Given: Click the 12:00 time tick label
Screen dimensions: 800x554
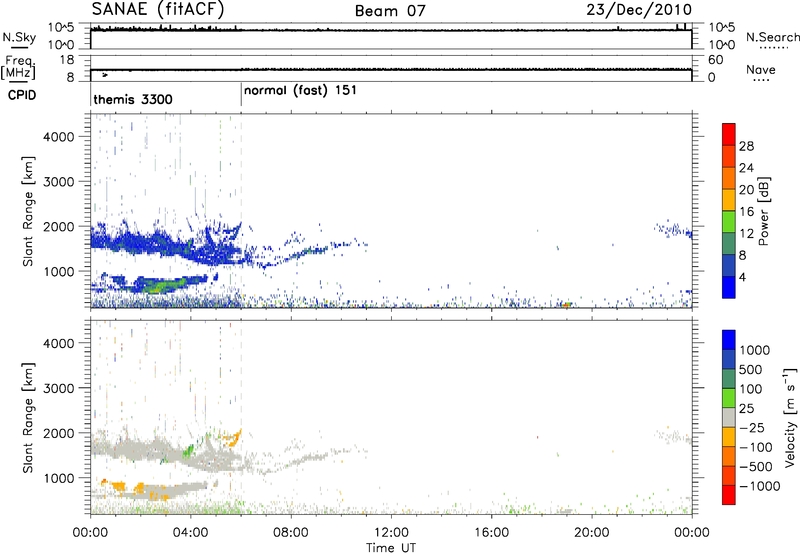Looking at the screenshot, I should pos(391,533).
